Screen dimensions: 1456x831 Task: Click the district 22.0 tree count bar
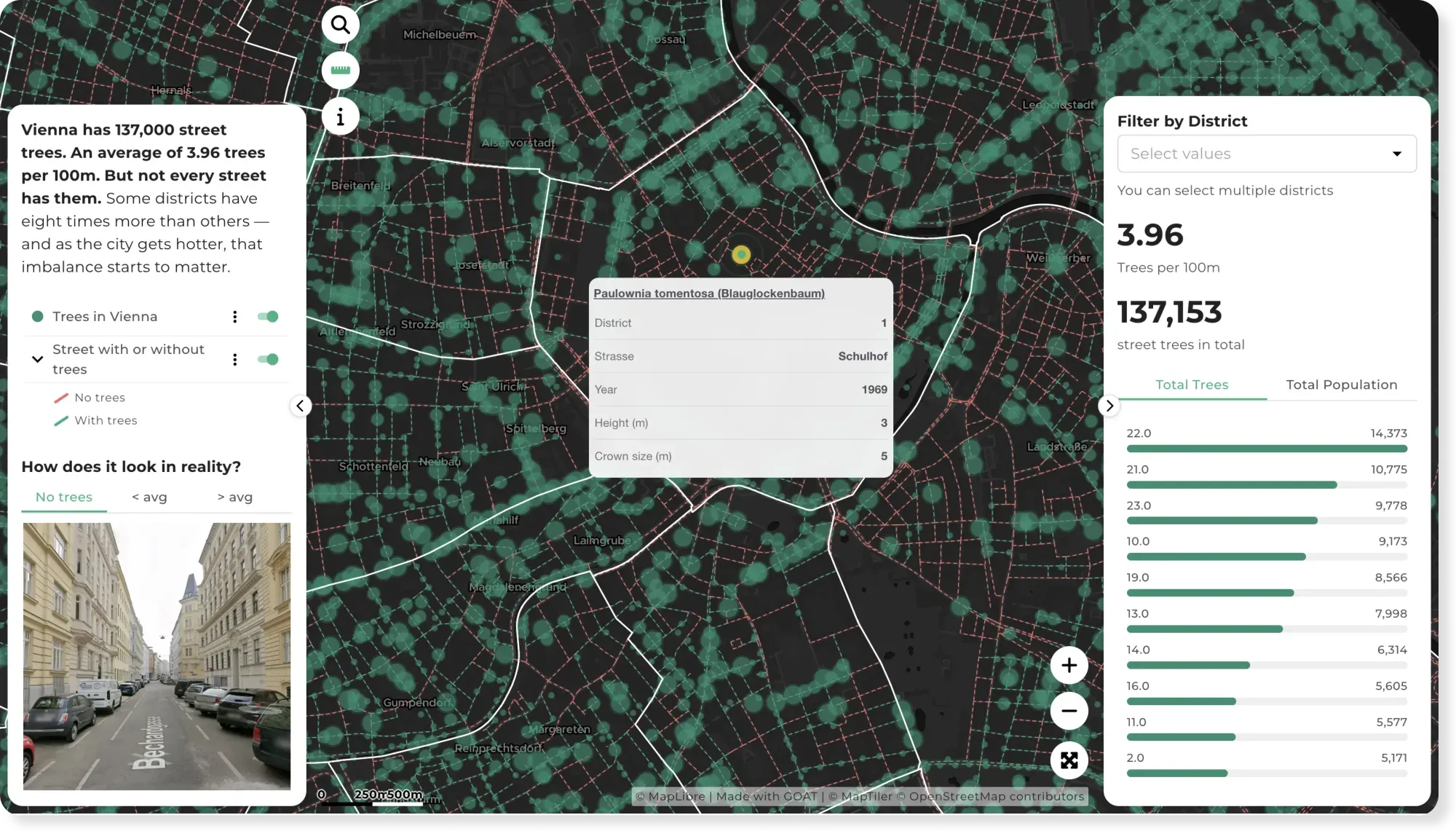tap(1267, 449)
